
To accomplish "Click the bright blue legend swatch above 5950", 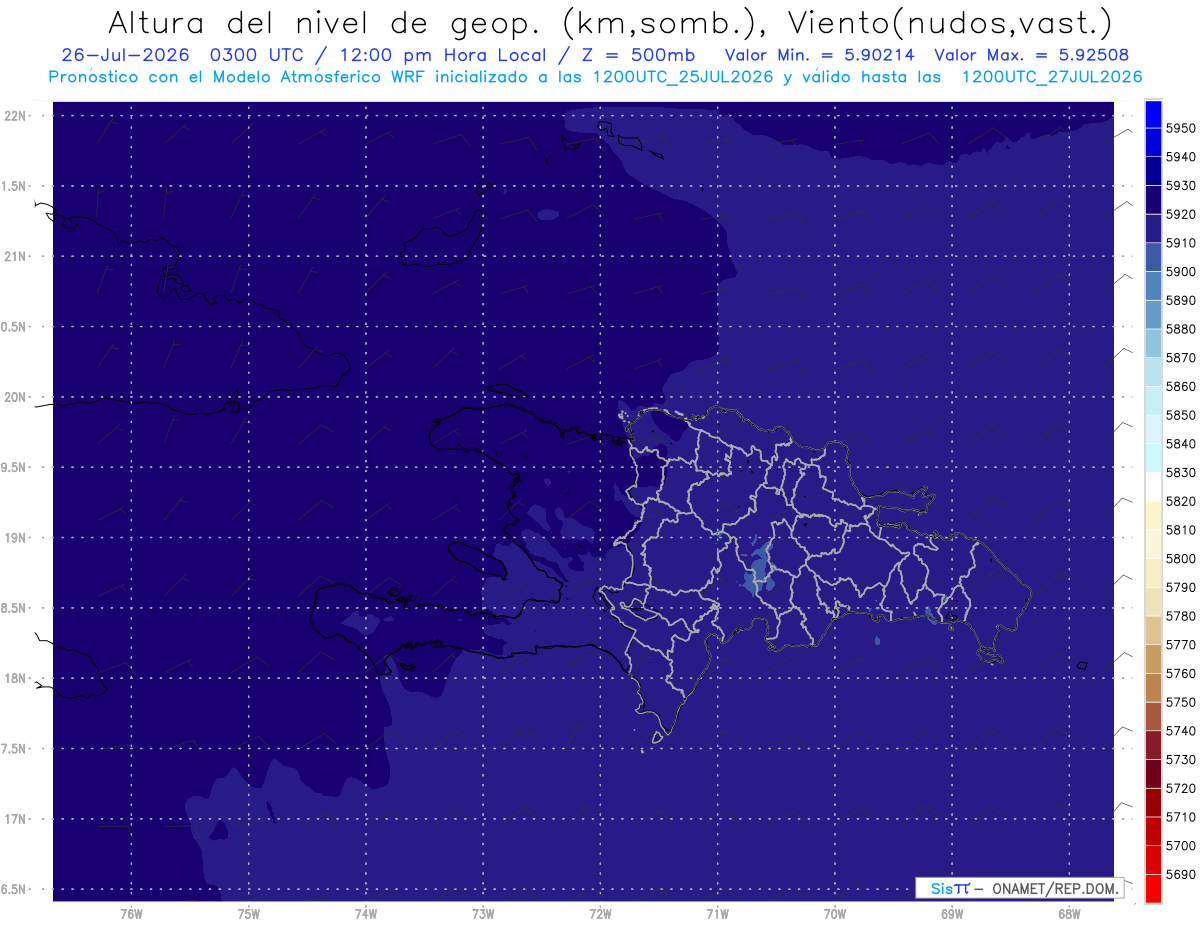I will (1152, 114).
